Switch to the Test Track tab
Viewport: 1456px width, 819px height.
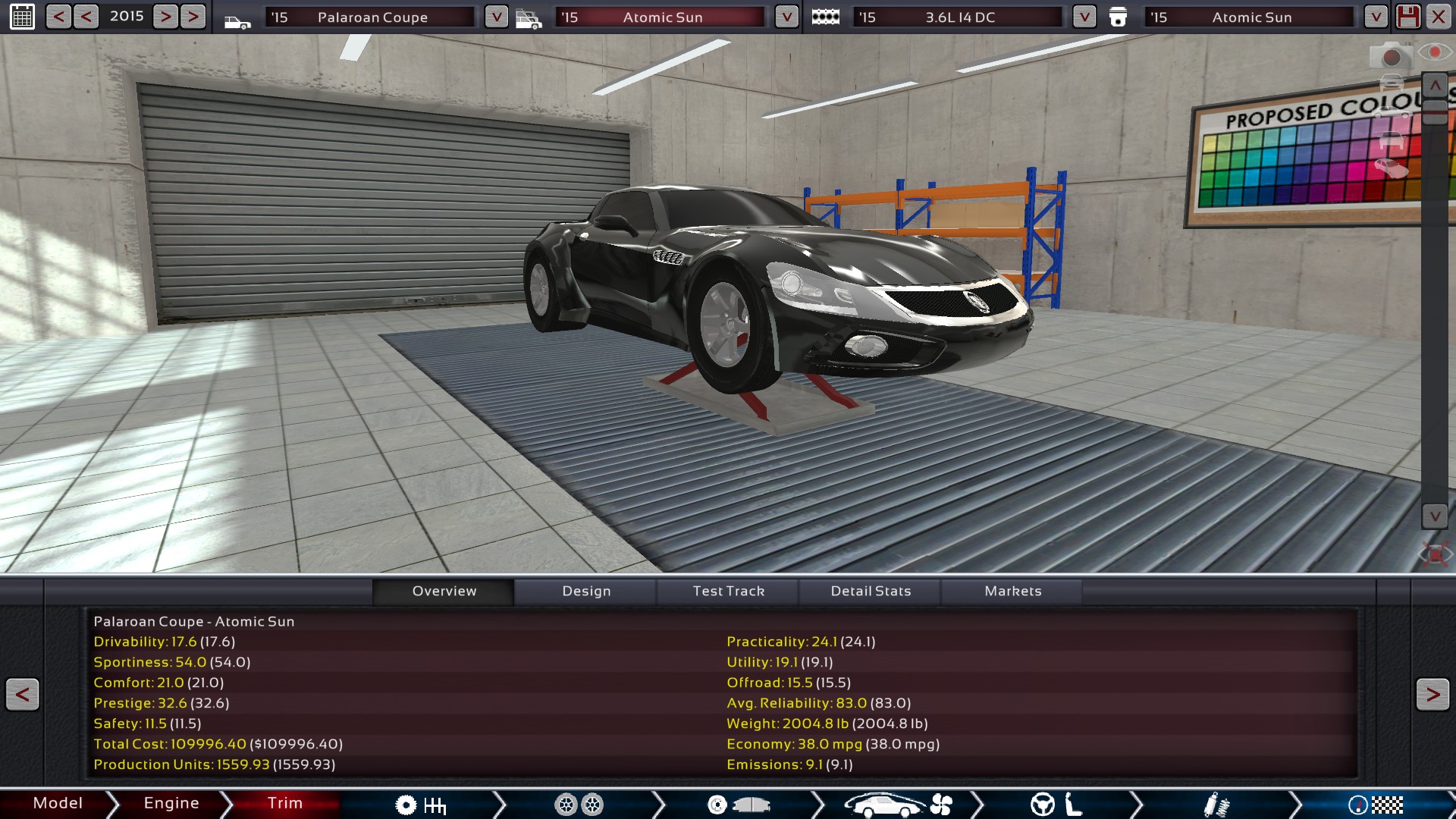728,591
